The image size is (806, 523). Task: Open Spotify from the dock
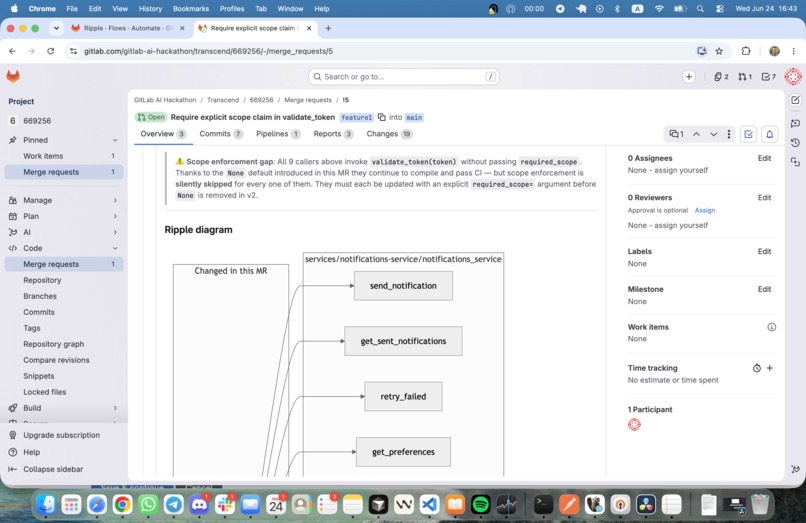click(481, 504)
